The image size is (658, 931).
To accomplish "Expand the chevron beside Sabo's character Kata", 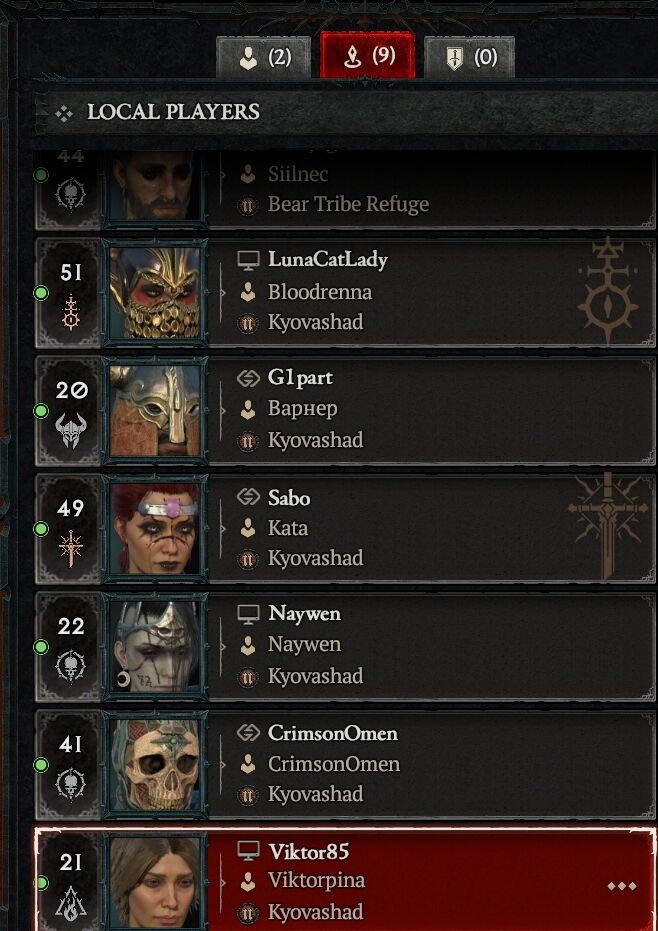I will tap(223, 528).
